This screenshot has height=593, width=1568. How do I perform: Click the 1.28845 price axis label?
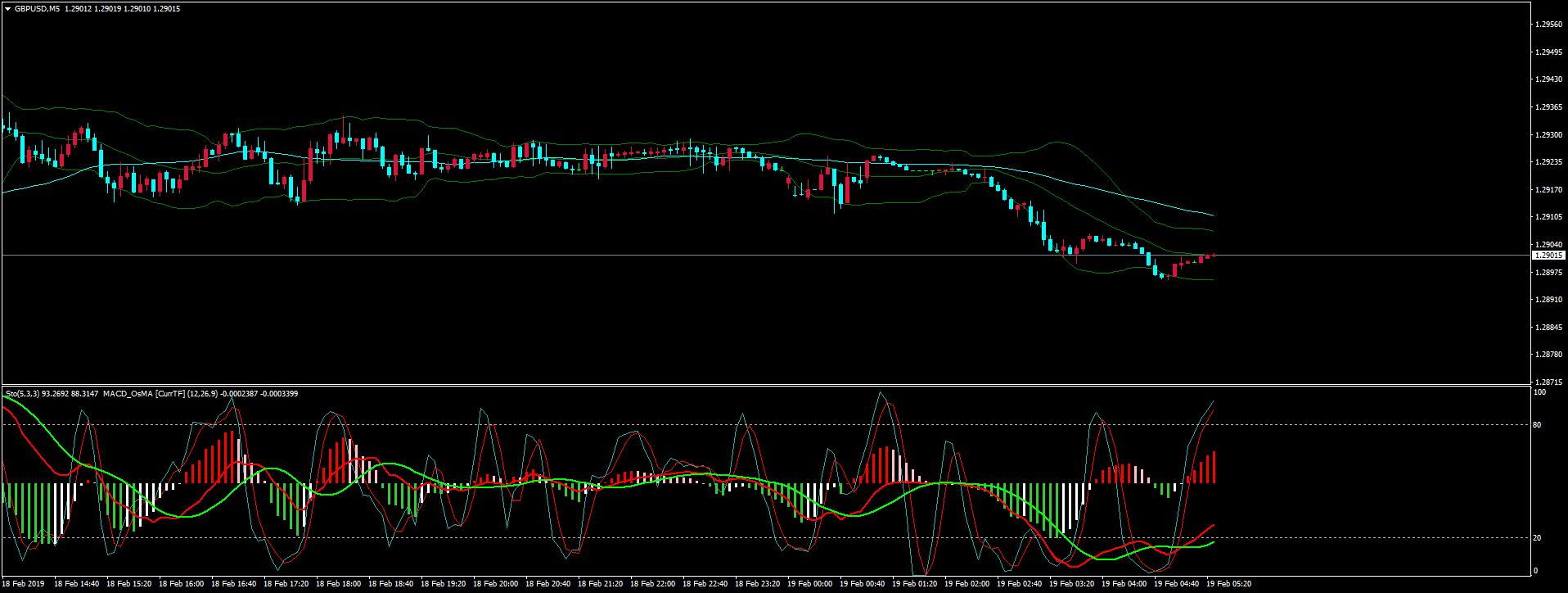coord(1548,328)
